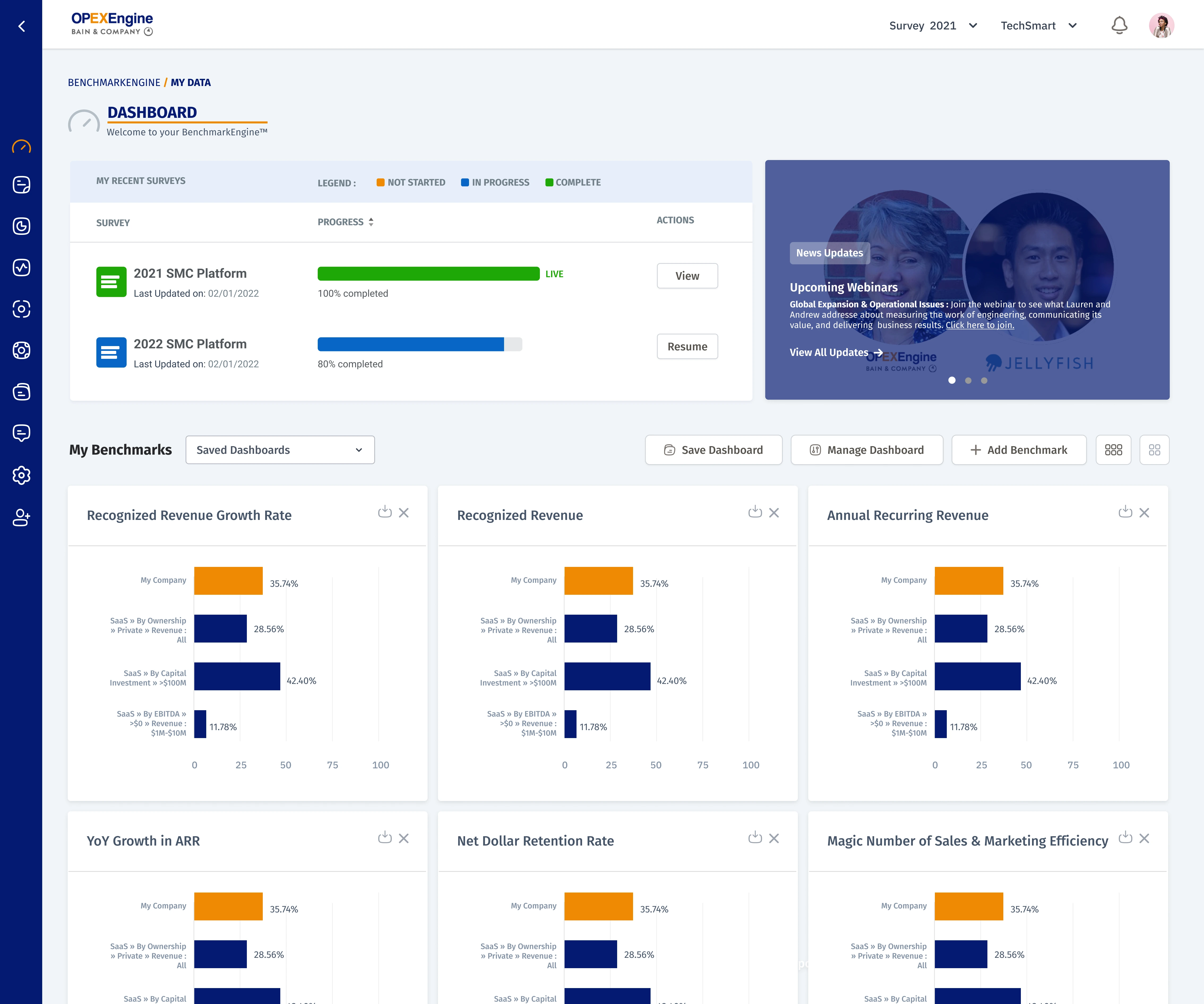Remove Magic Number card
Screen dimensions: 1204x1004
pos(1144,838)
